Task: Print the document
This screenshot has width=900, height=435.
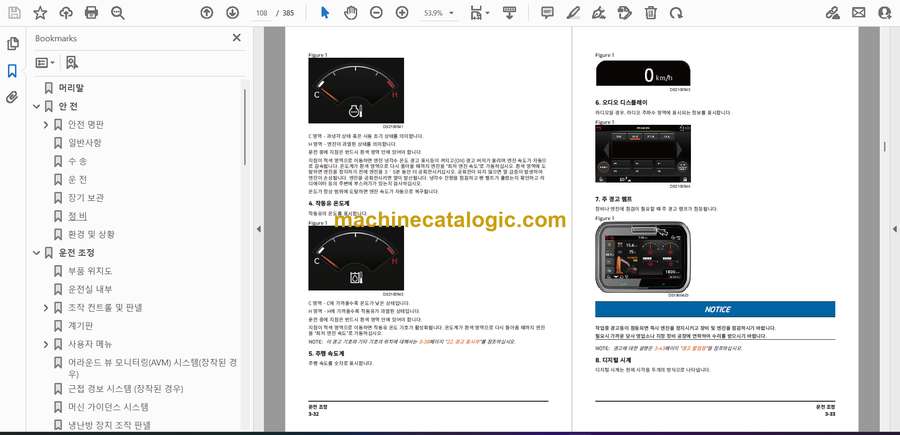Action: (x=91, y=13)
